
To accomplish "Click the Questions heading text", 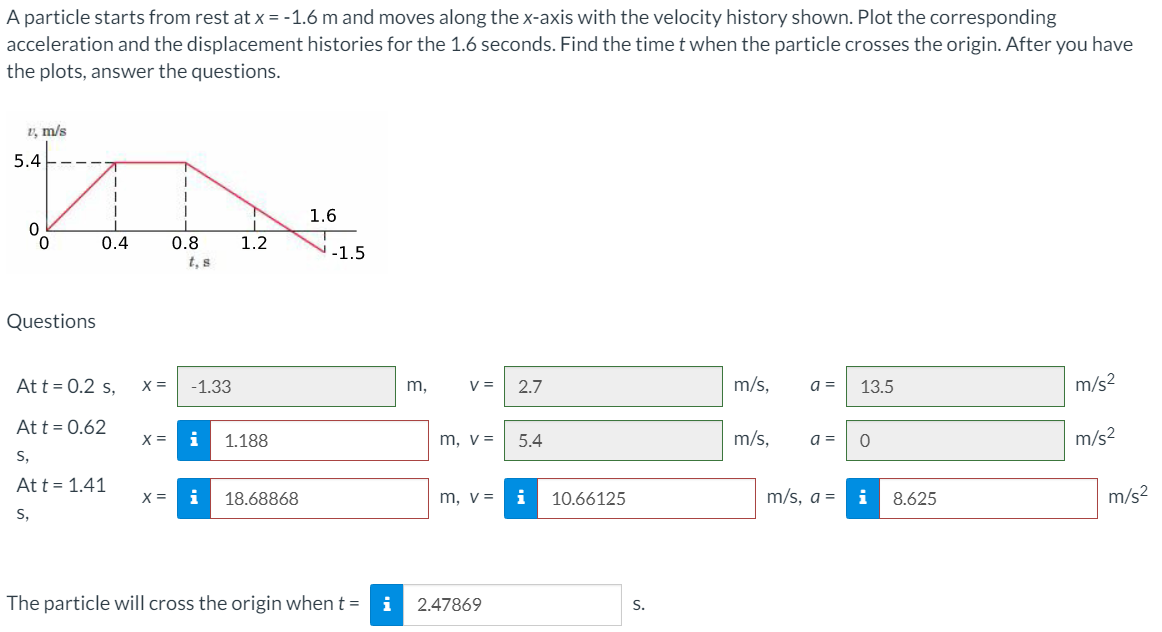I will 50,321.
